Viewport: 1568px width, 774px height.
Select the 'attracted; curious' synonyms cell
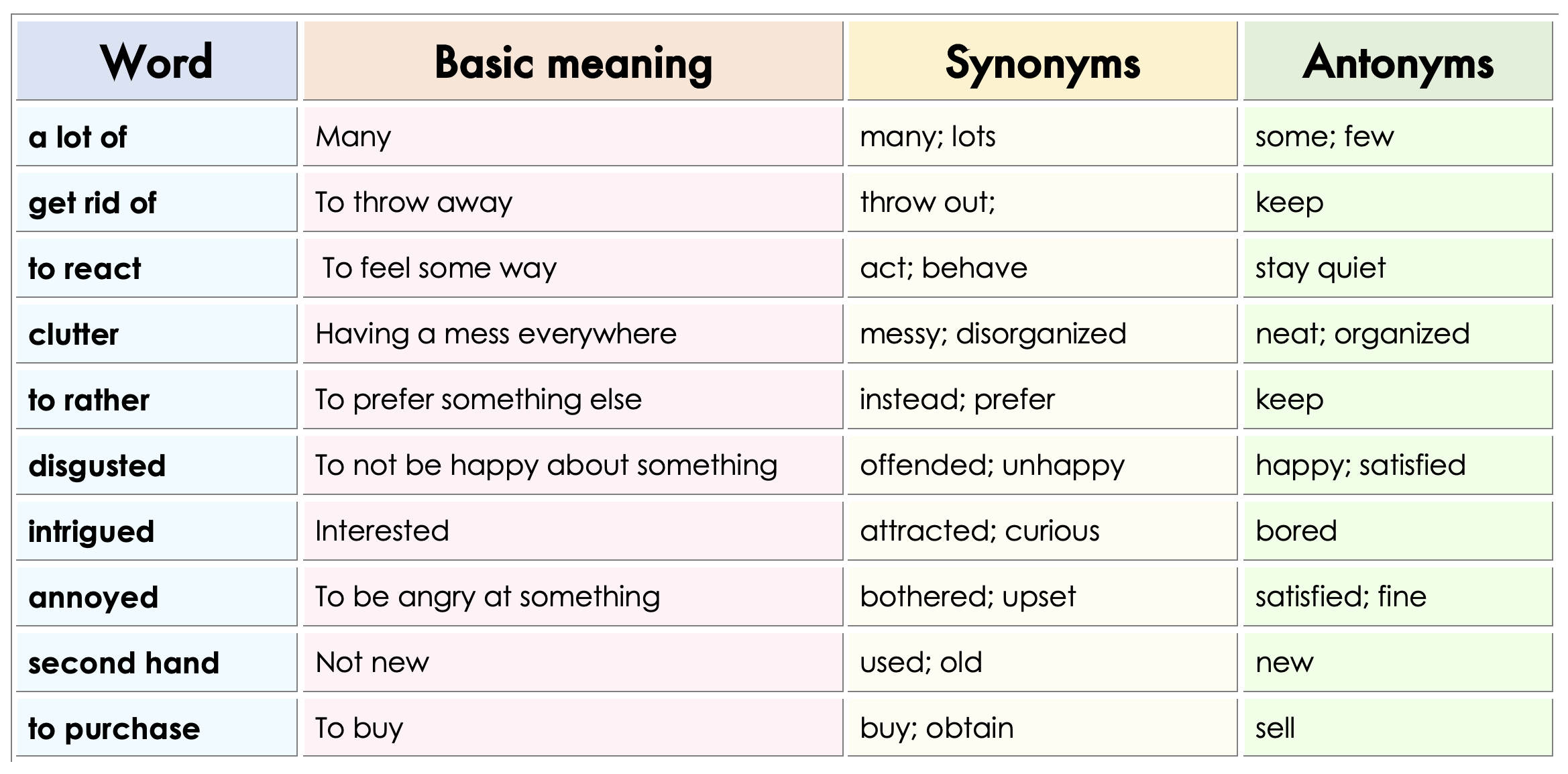(x=1042, y=531)
